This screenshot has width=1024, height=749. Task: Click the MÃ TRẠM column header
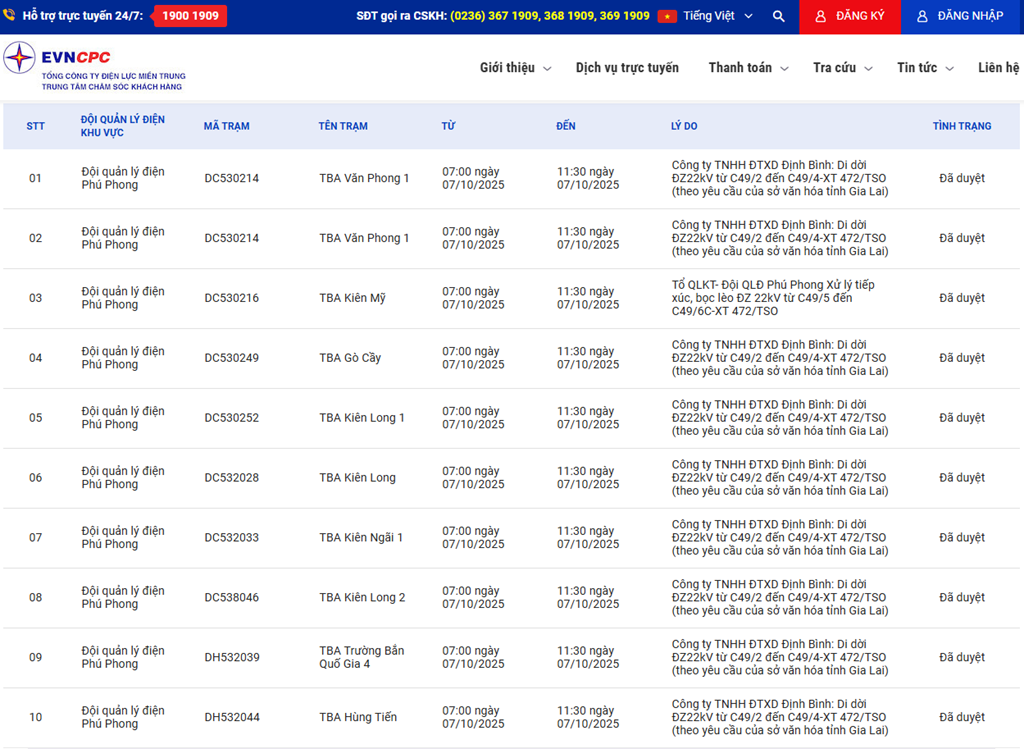click(x=226, y=126)
